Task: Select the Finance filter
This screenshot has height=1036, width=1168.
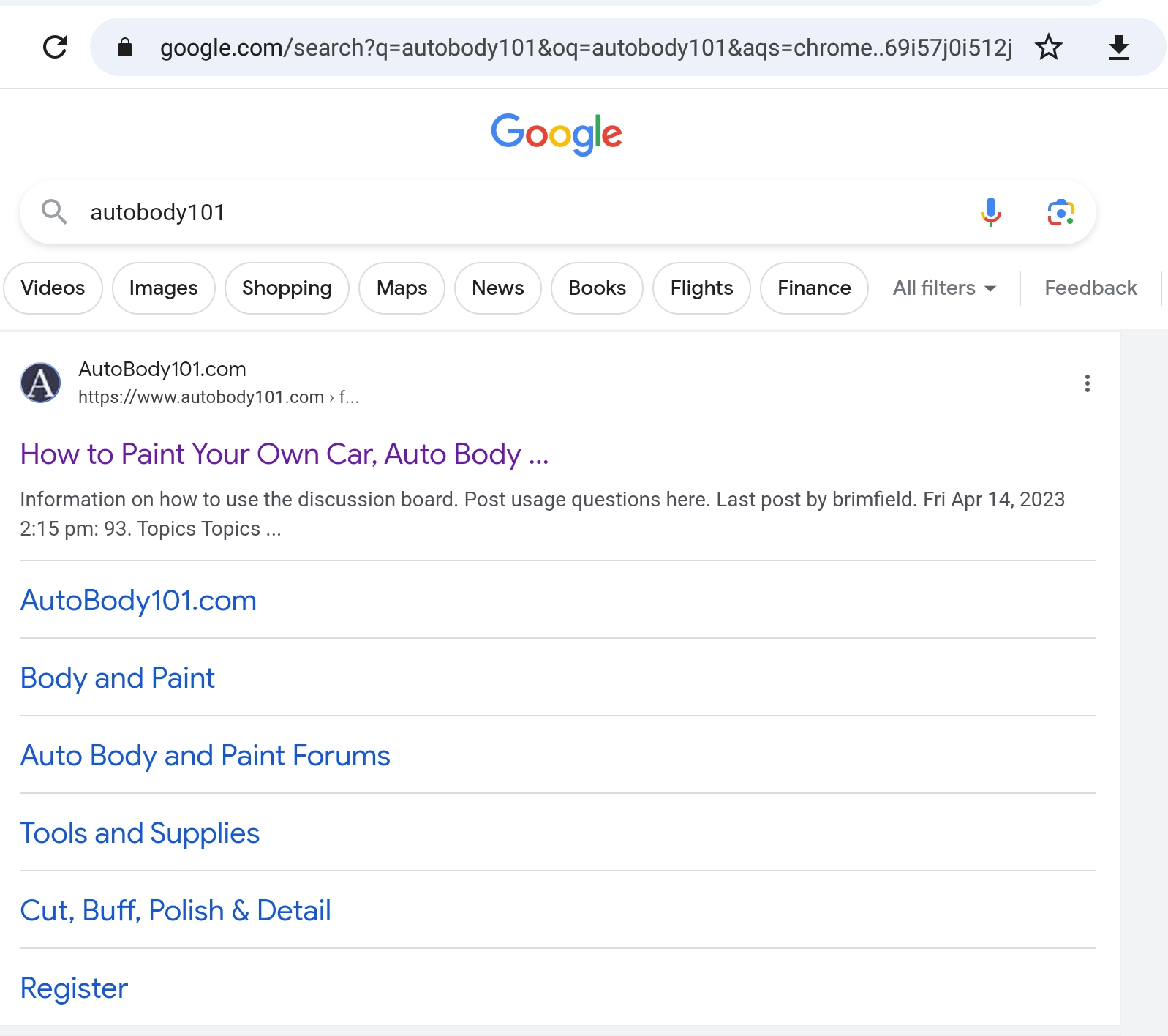Action: tap(814, 288)
